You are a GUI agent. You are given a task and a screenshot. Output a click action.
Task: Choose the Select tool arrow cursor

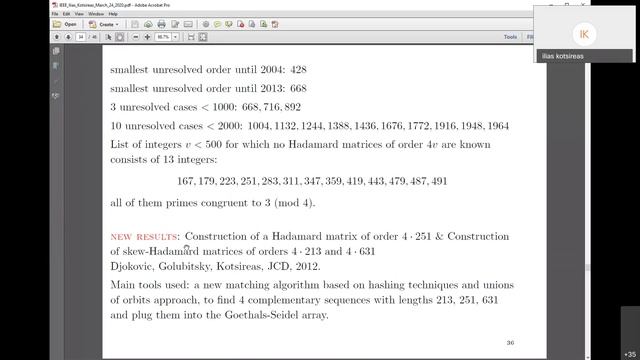click(x=108, y=37)
